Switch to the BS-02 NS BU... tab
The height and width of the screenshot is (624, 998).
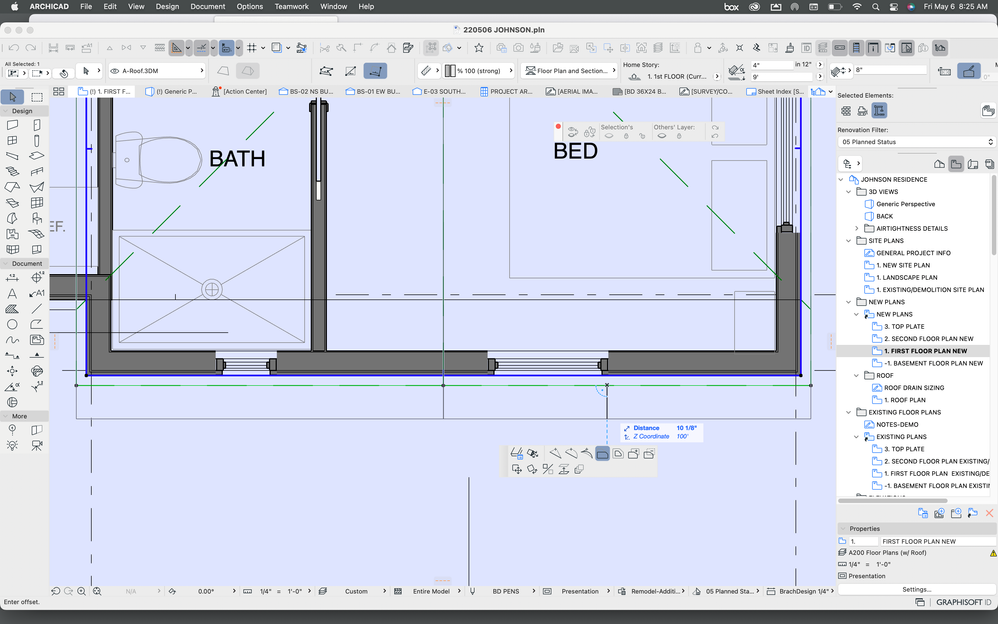click(x=310, y=91)
